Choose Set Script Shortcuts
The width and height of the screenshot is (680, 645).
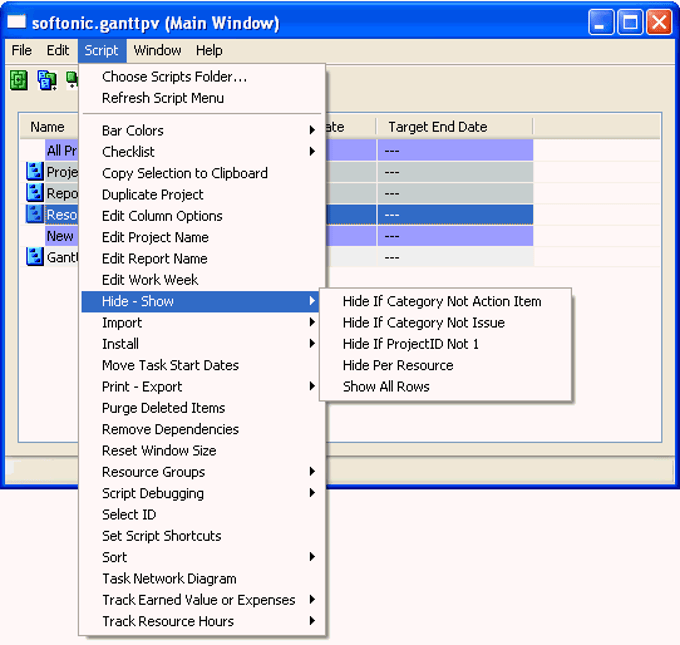[x=202, y=536]
